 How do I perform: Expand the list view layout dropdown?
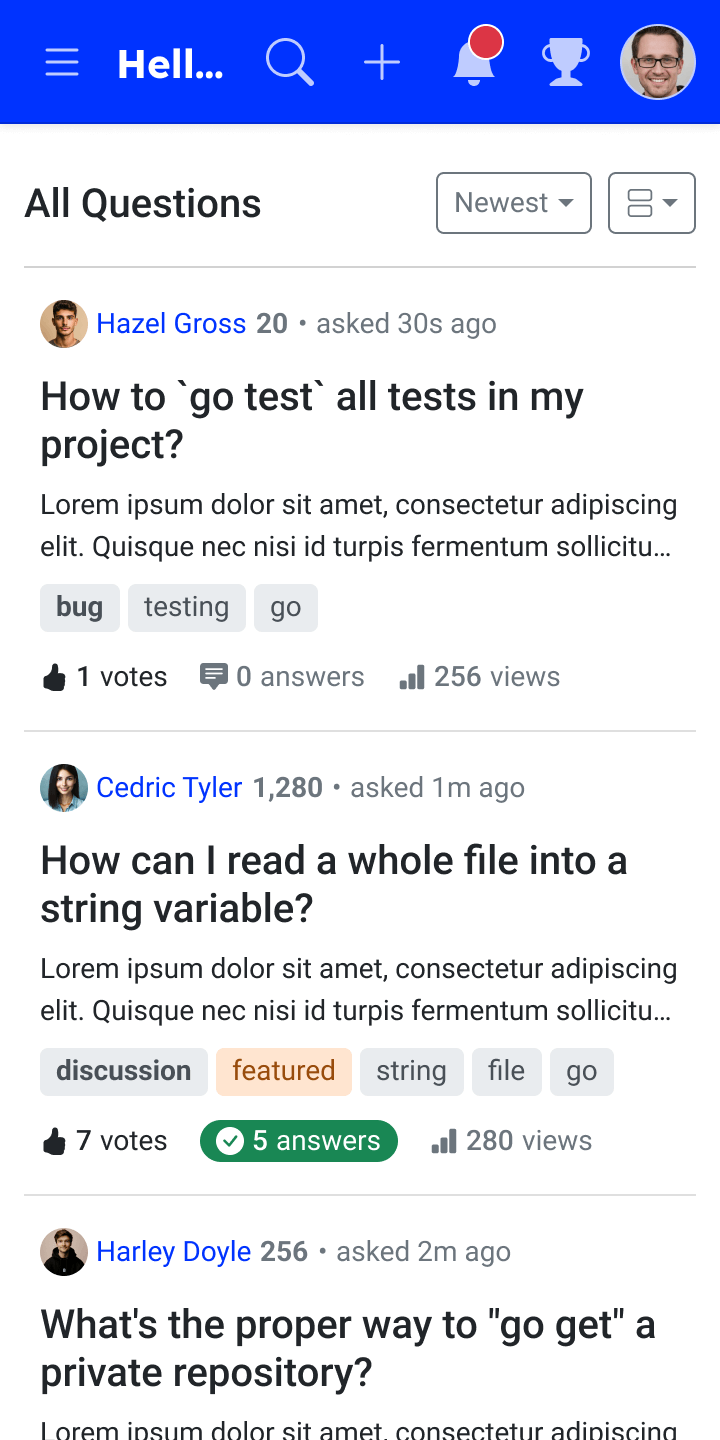(652, 203)
